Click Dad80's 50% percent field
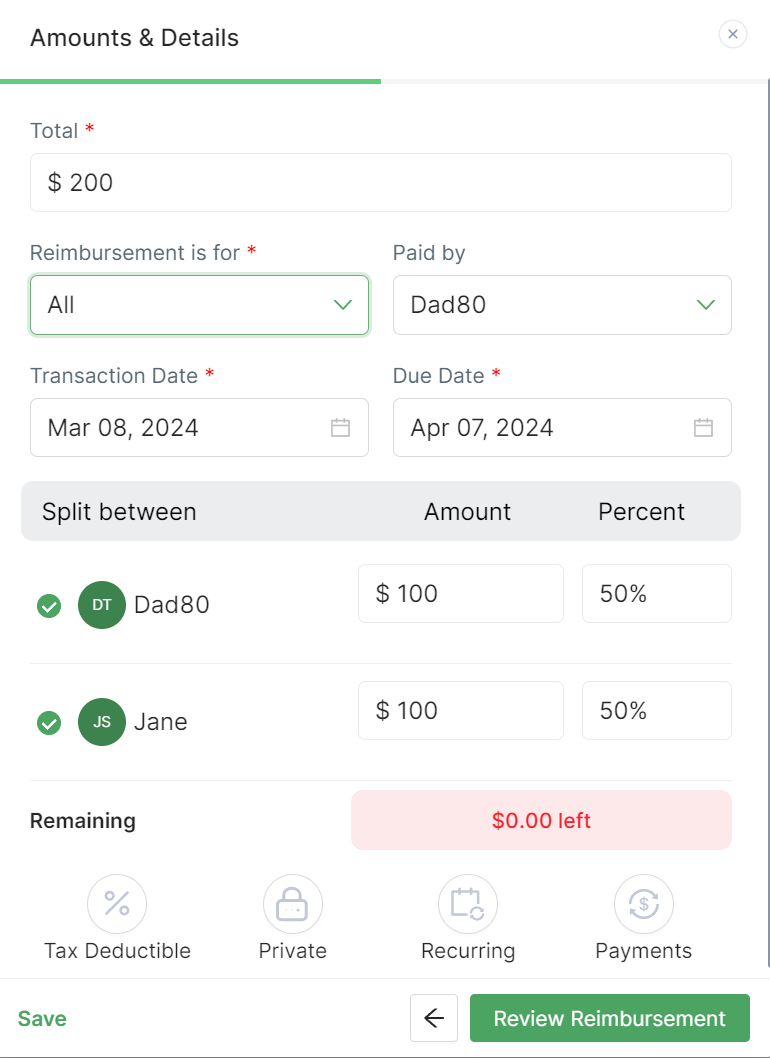The image size is (770, 1058). pyautogui.click(x=656, y=594)
